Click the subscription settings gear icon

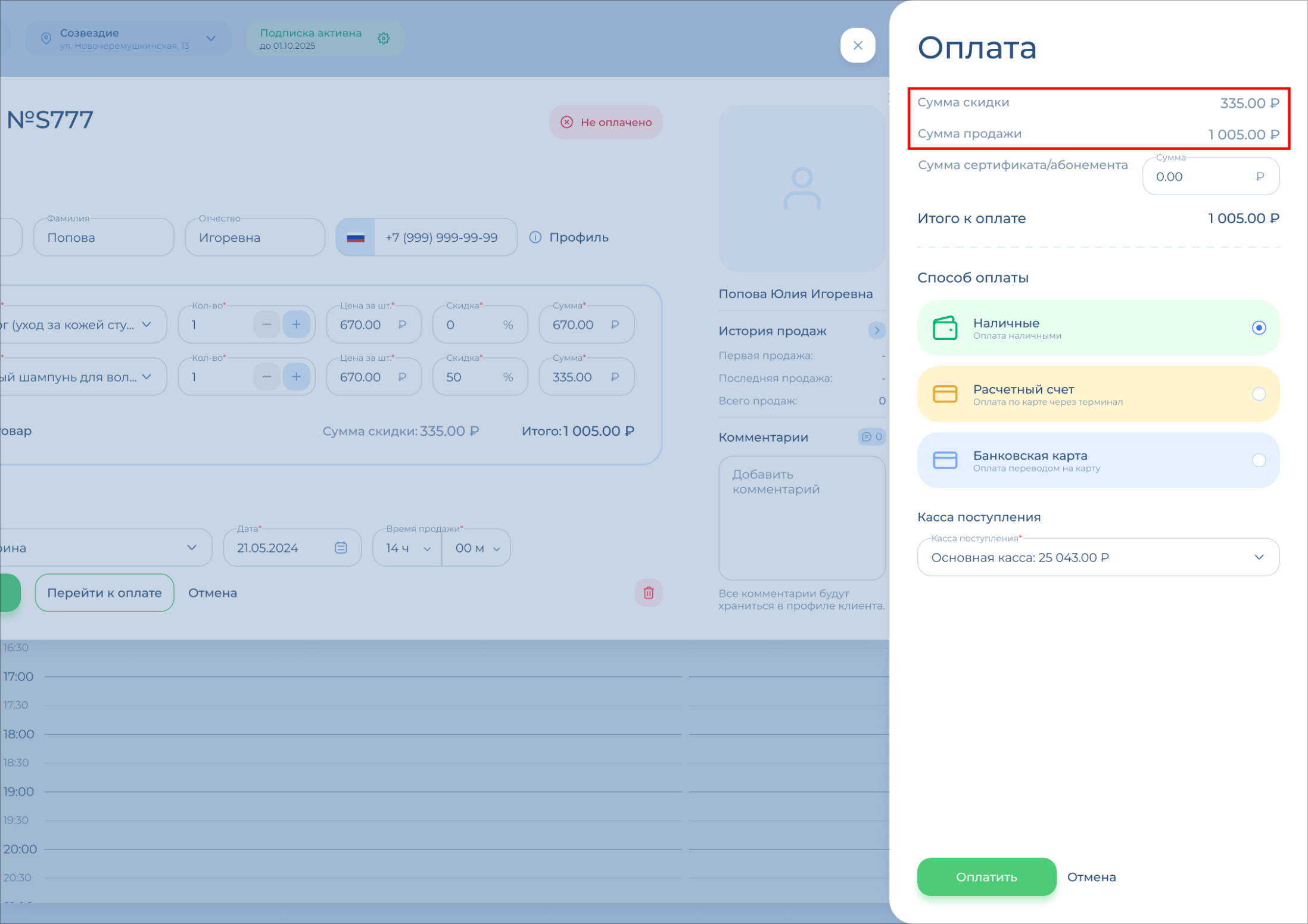(x=384, y=39)
